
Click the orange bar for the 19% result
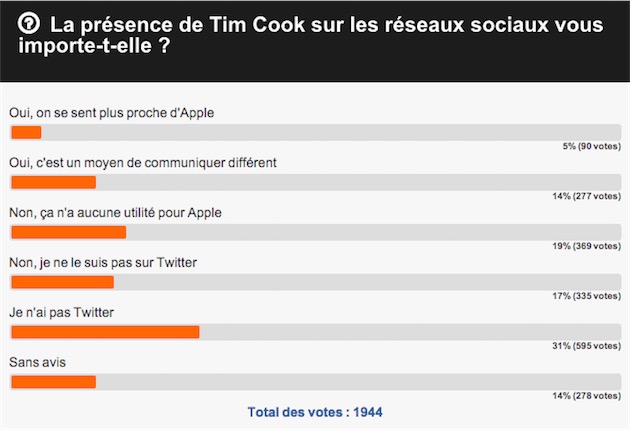click(x=69, y=232)
